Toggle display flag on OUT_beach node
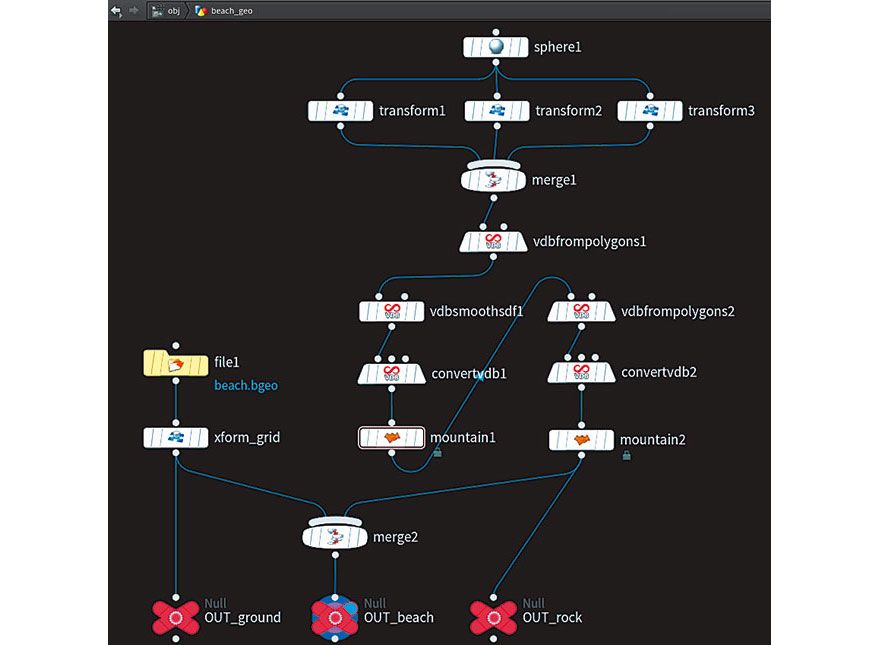The height and width of the screenshot is (645, 879). [335, 618]
